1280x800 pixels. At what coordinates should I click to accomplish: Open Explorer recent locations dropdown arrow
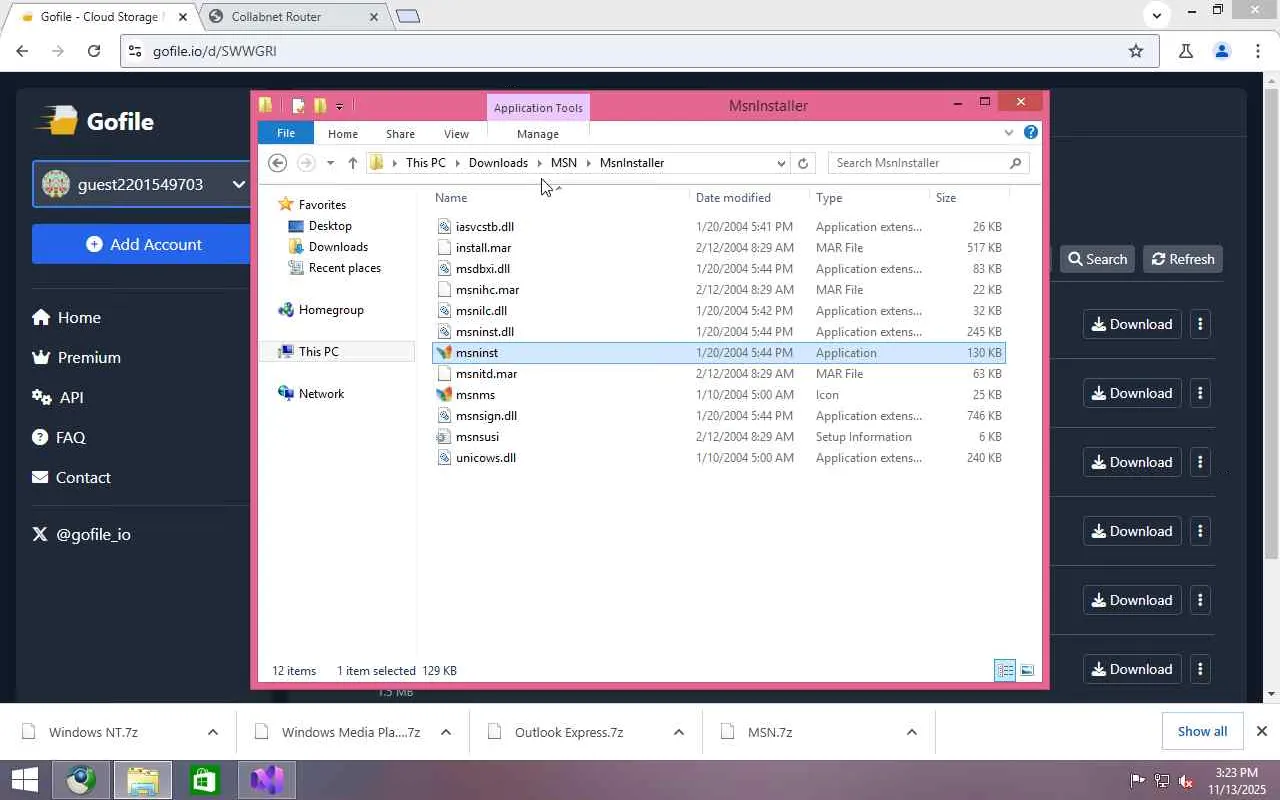pos(330,163)
